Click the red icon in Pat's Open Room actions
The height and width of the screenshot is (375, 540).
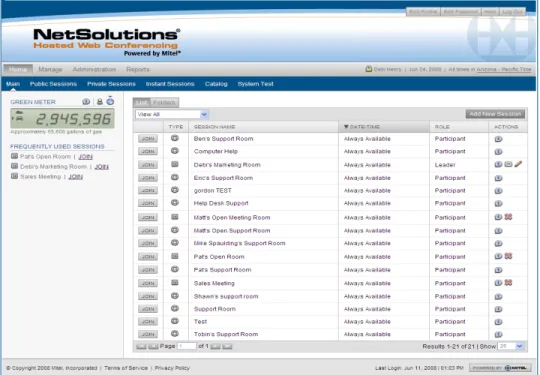pos(508,256)
